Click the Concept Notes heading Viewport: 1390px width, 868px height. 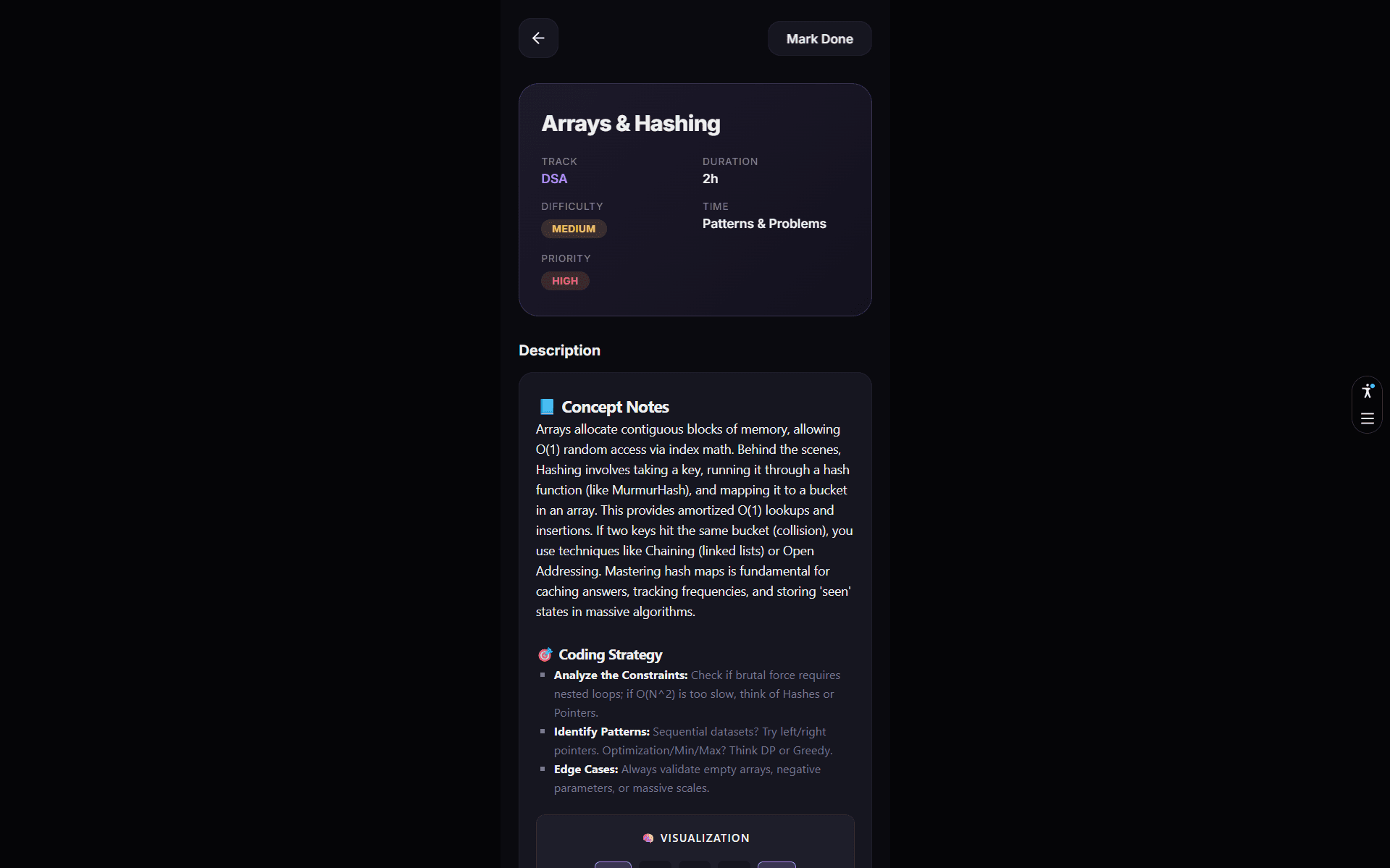tap(615, 407)
